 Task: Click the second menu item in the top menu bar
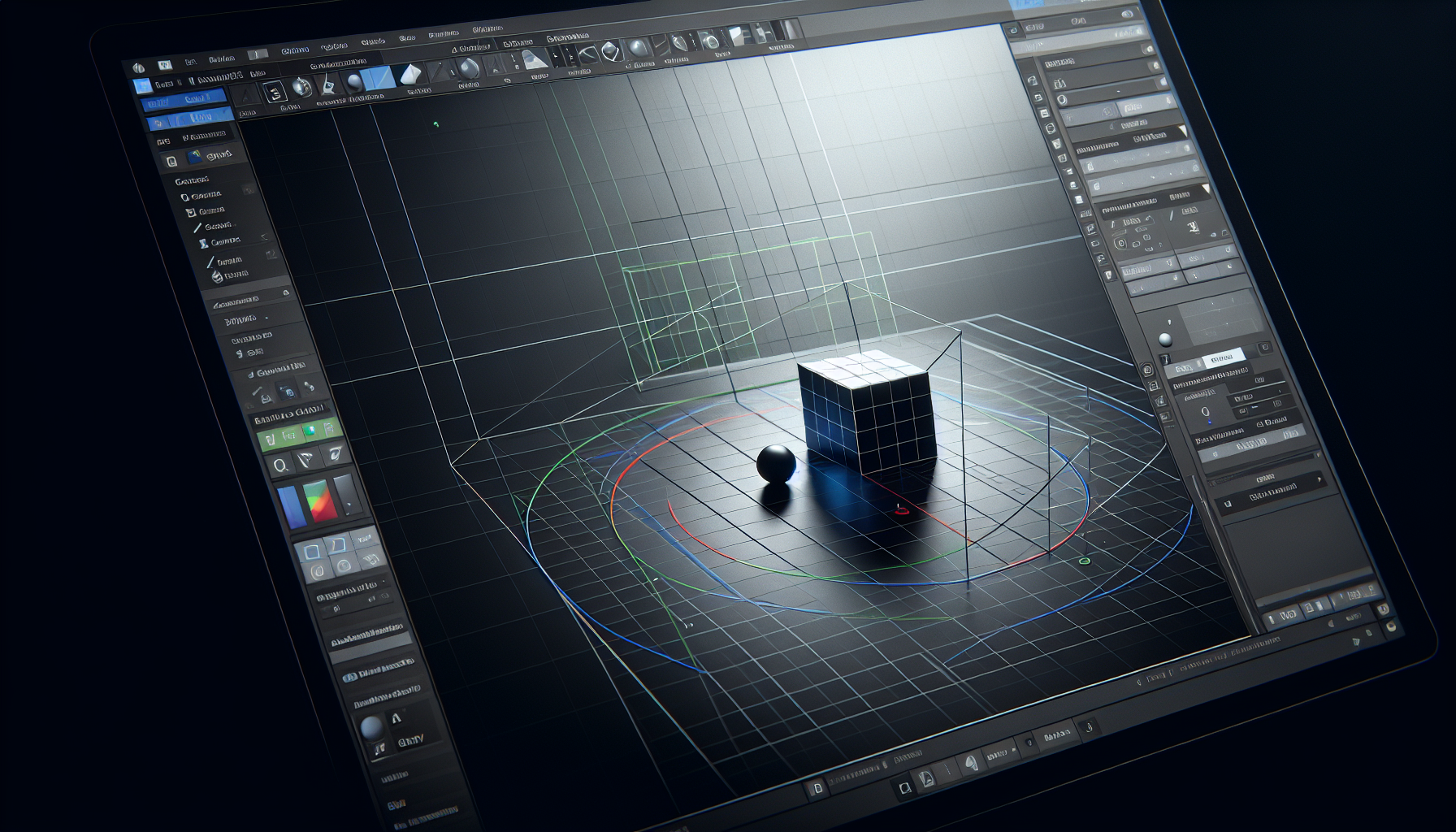333,47
